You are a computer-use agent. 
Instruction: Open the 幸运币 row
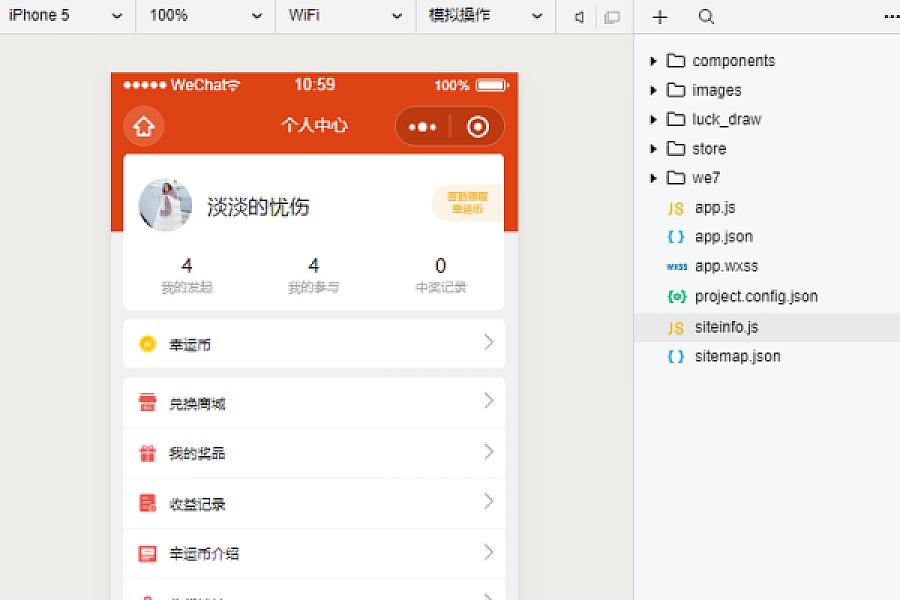[314, 343]
